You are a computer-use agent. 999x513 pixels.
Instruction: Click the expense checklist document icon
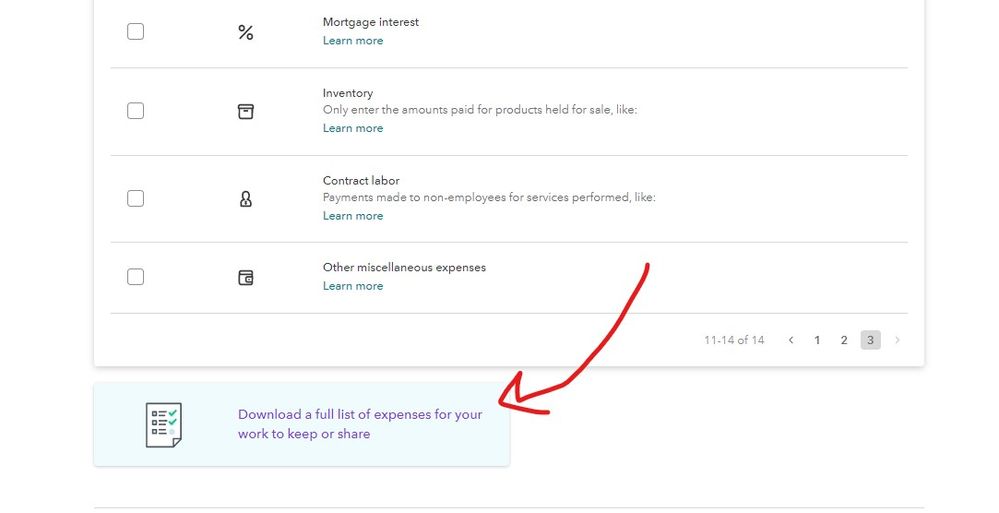click(x=164, y=424)
